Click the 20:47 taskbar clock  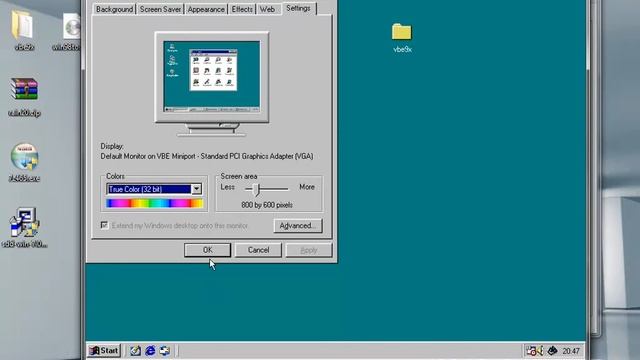(571, 351)
